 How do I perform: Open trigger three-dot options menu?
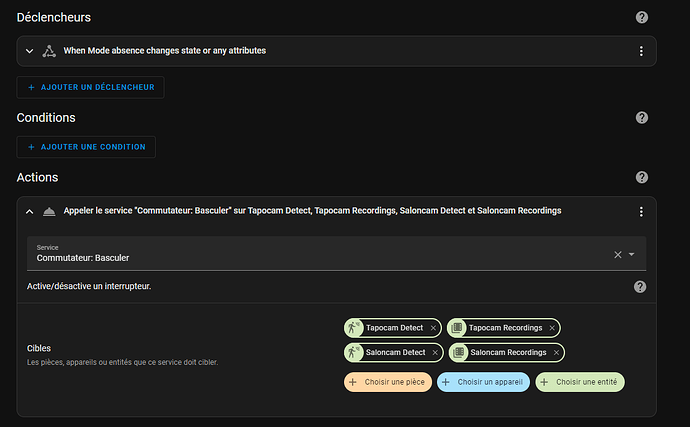pyautogui.click(x=641, y=51)
